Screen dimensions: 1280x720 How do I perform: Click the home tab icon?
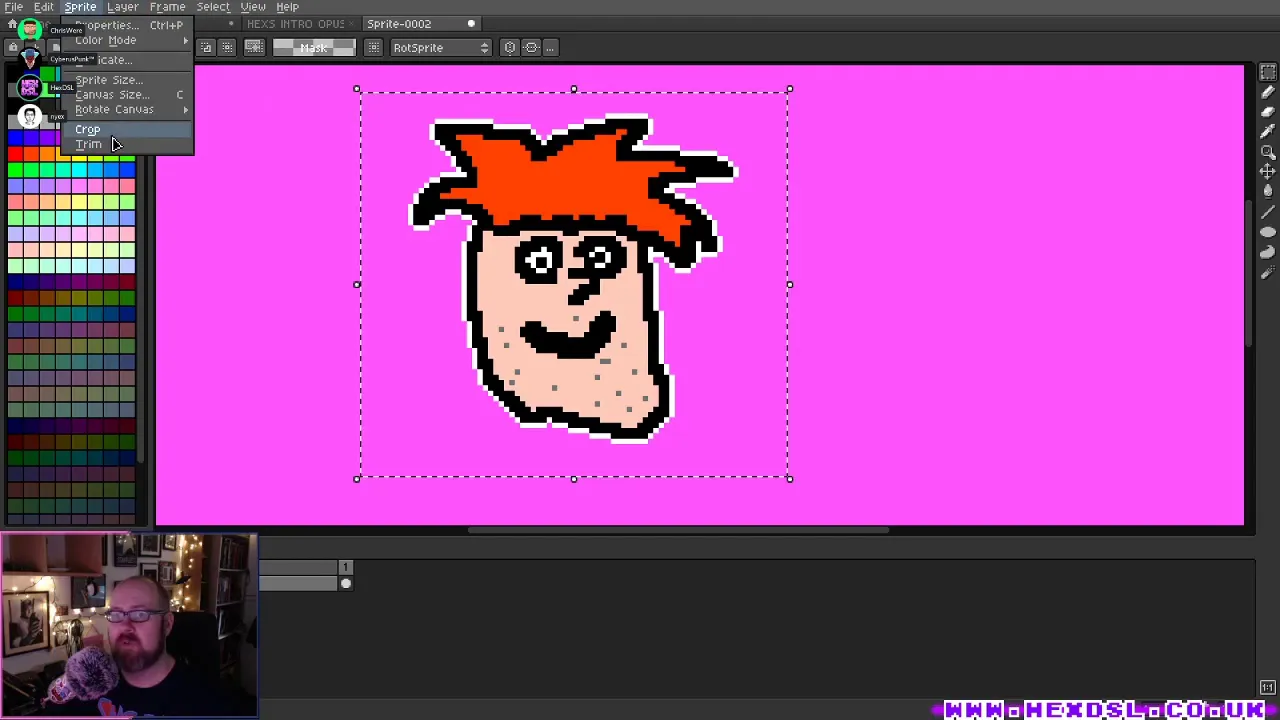pyautogui.click(x=12, y=24)
